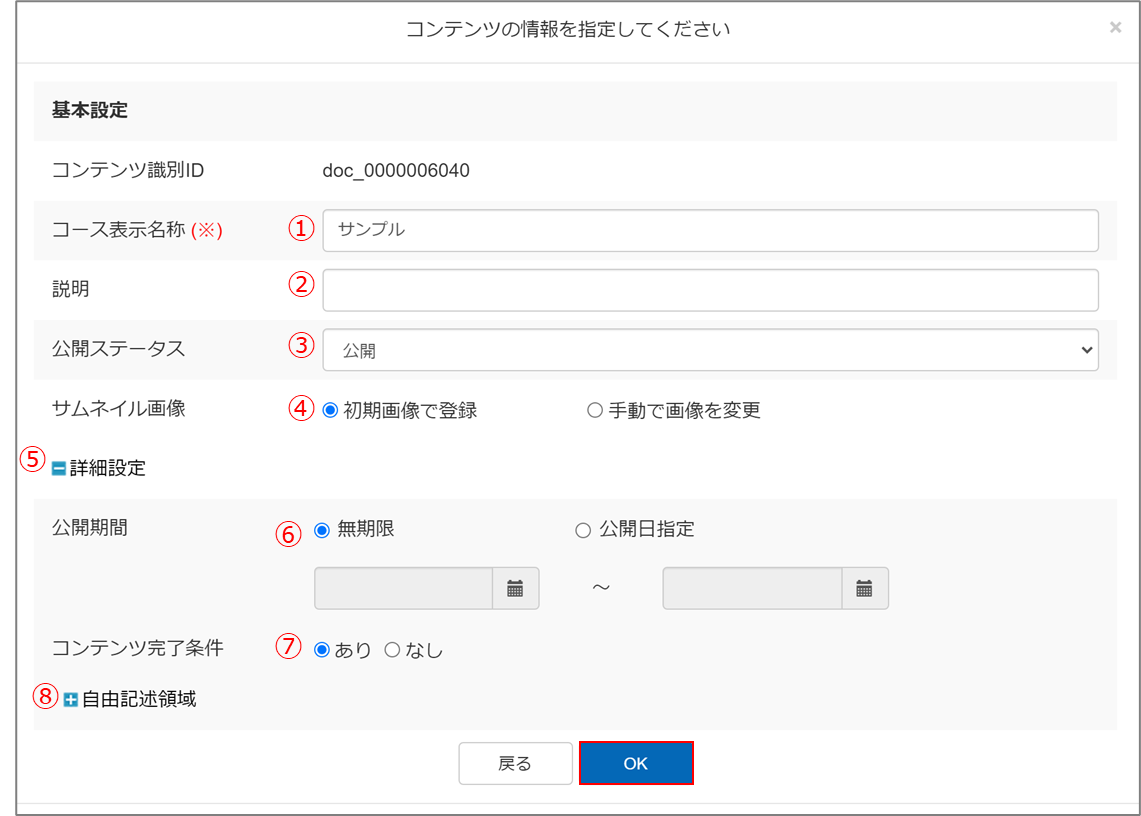Choose 無期限 for 公開期間
This screenshot has width=1141, height=816.
(x=322, y=530)
